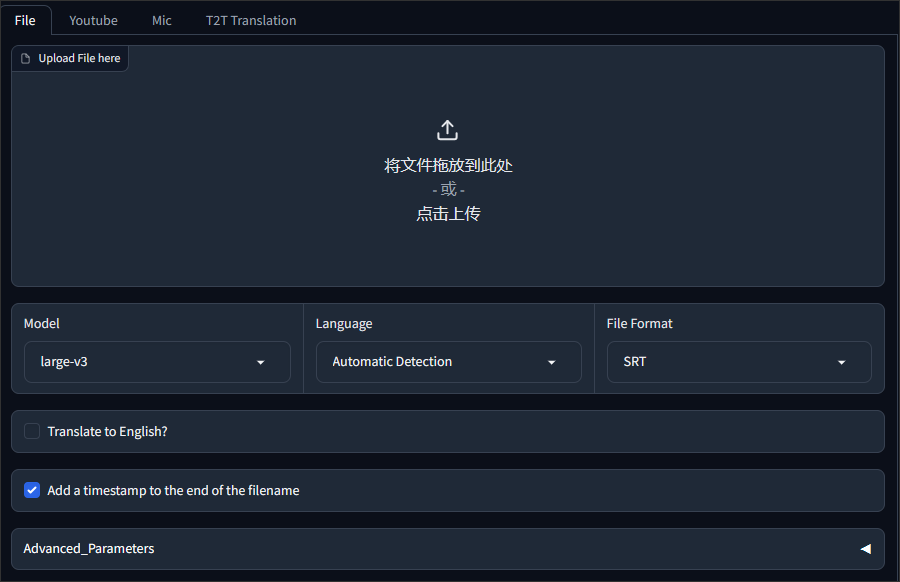Expand the Advanced_Parameters section
This screenshot has height=582, width=900.
coord(448,549)
